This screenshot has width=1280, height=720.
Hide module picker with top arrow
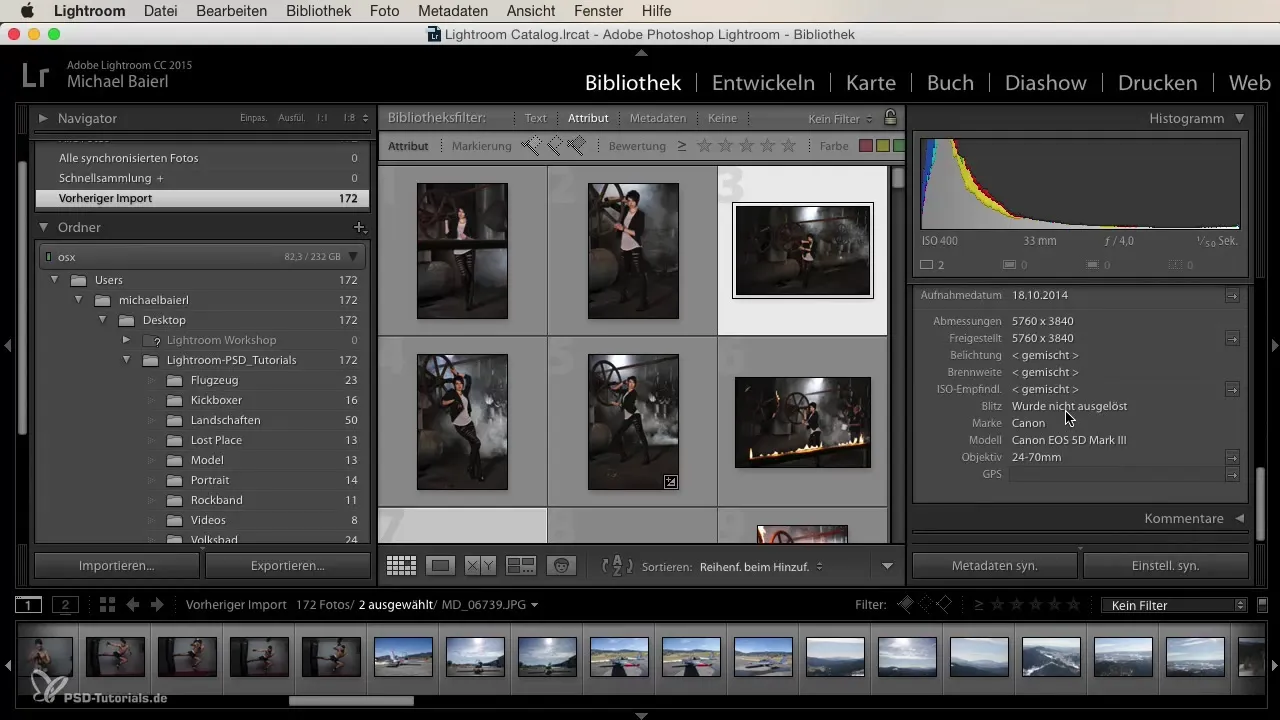(x=641, y=52)
